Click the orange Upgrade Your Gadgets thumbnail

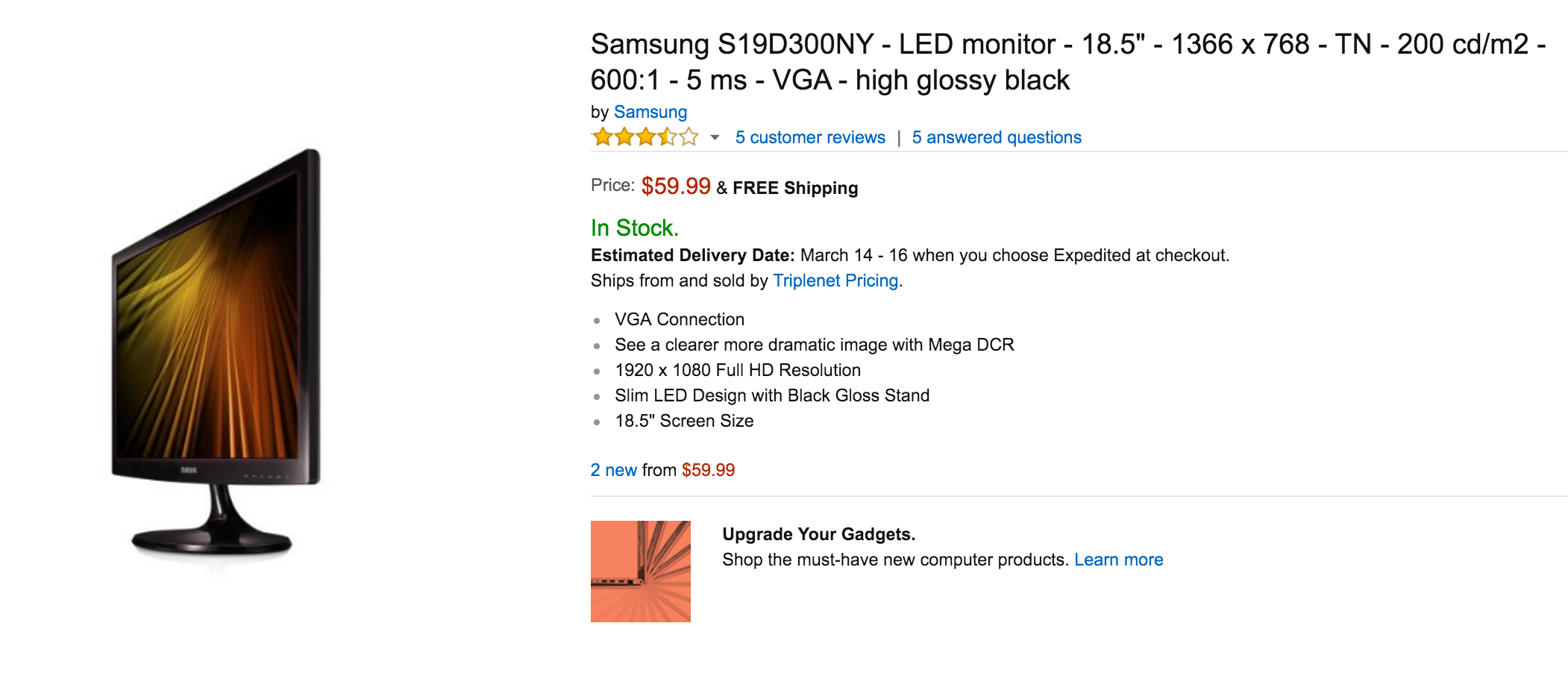pyautogui.click(x=640, y=571)
